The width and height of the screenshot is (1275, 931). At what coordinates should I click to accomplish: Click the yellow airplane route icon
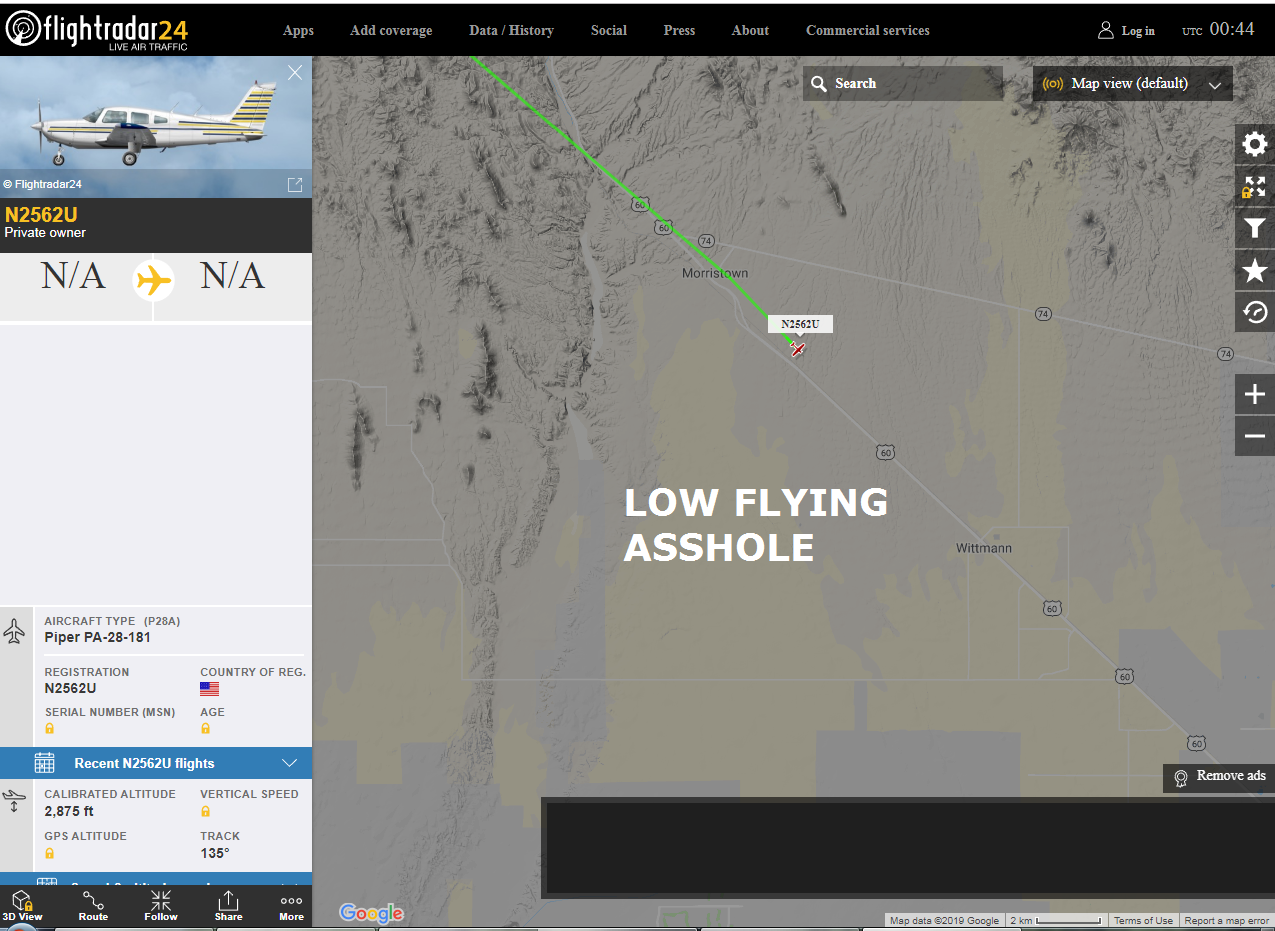pos(153,280)
